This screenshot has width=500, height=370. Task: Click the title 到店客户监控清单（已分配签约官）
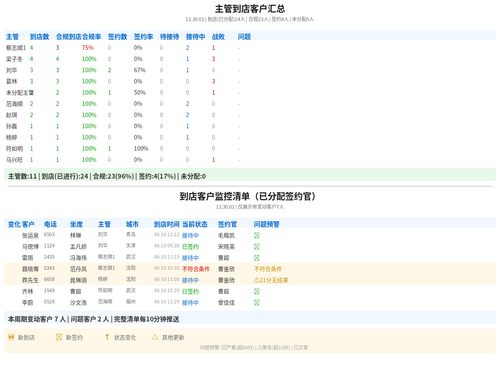[248, 196]
